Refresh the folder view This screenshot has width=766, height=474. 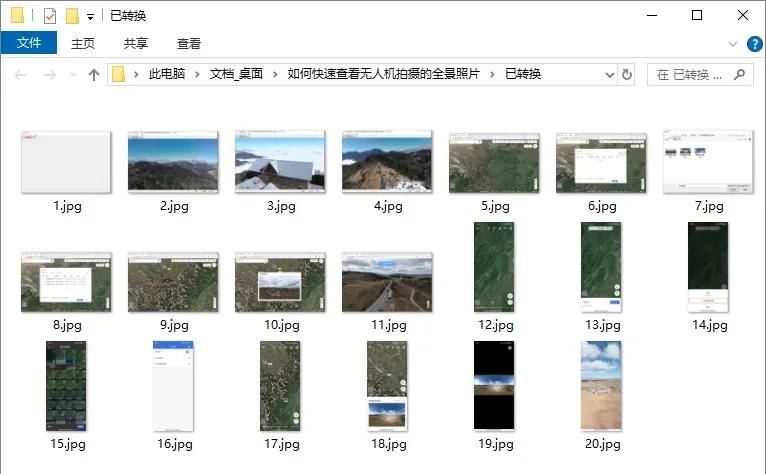pos(627,75)
